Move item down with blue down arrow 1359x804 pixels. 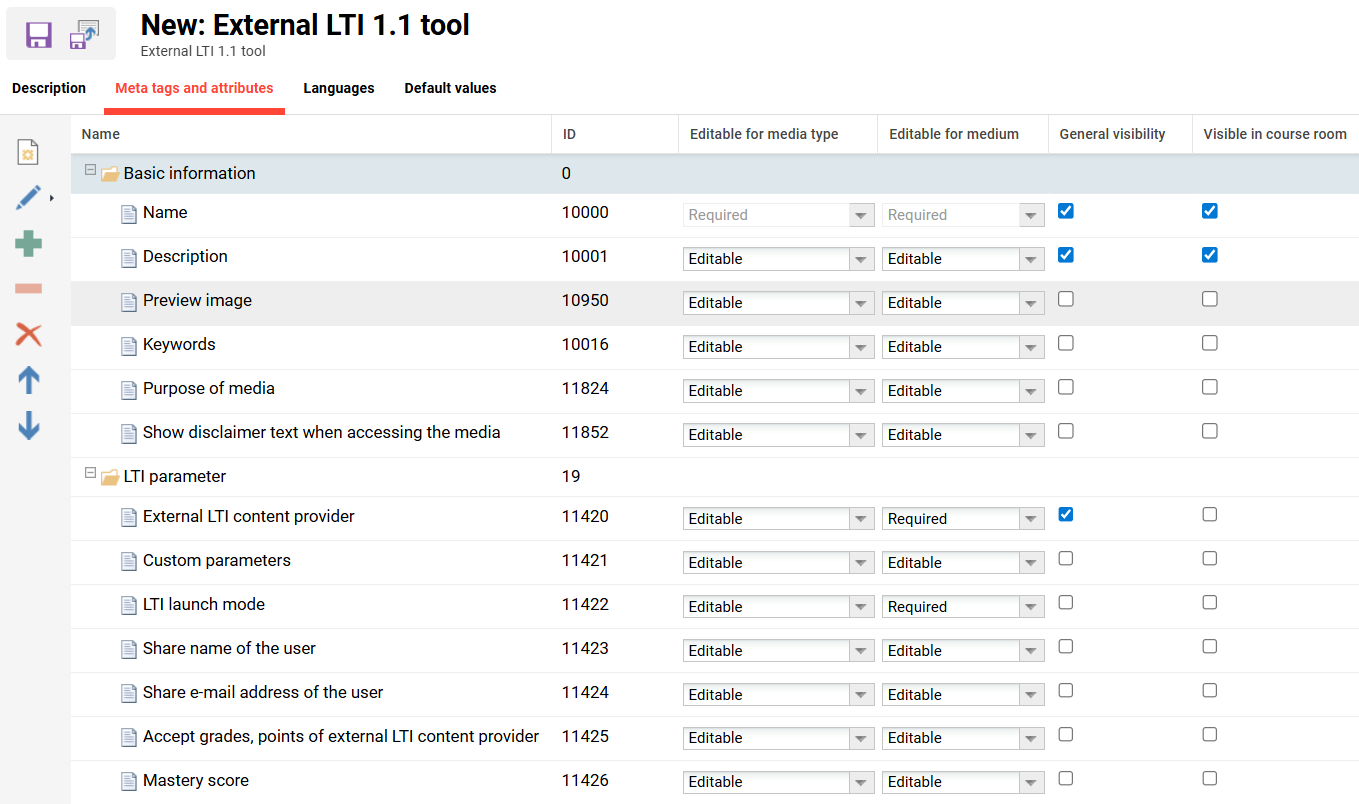click(28, 426)
